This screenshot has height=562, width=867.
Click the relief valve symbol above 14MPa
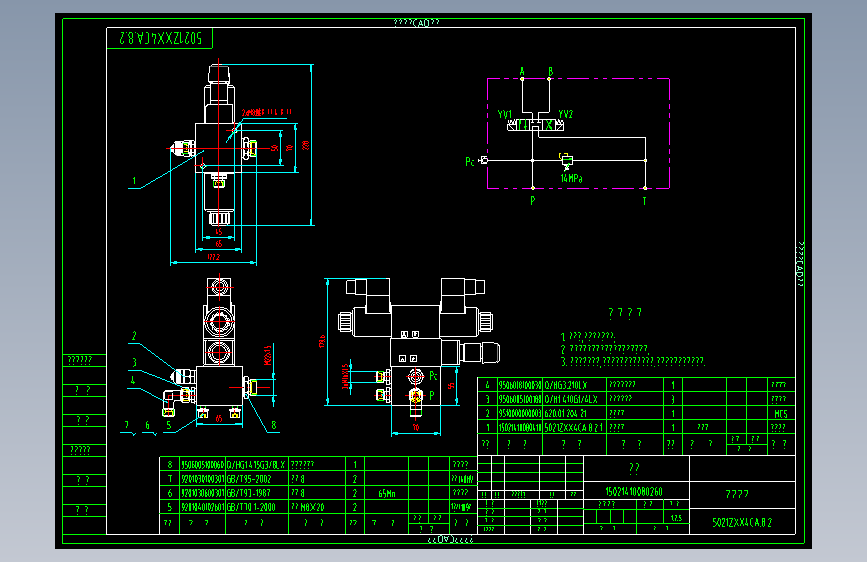coord(566,160)
